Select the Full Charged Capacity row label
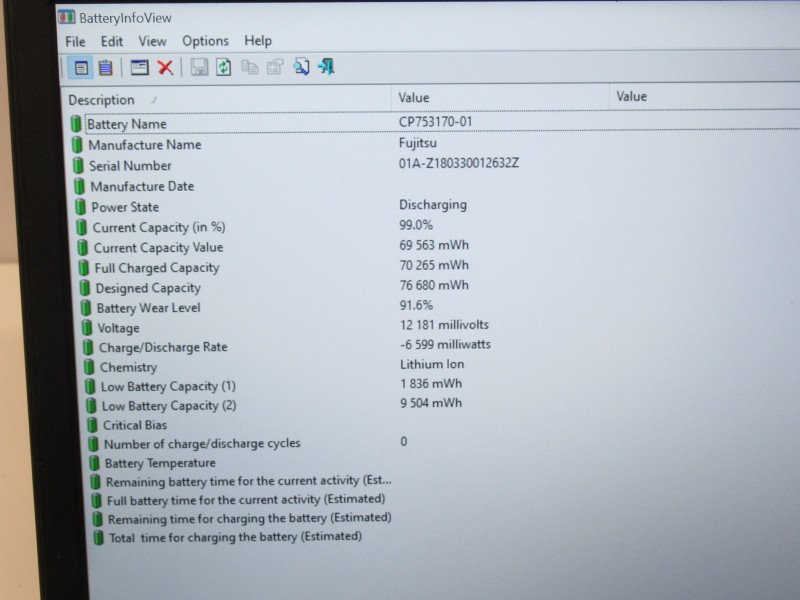The height and width of the screenshot is (600, 800). pos(157,268)
